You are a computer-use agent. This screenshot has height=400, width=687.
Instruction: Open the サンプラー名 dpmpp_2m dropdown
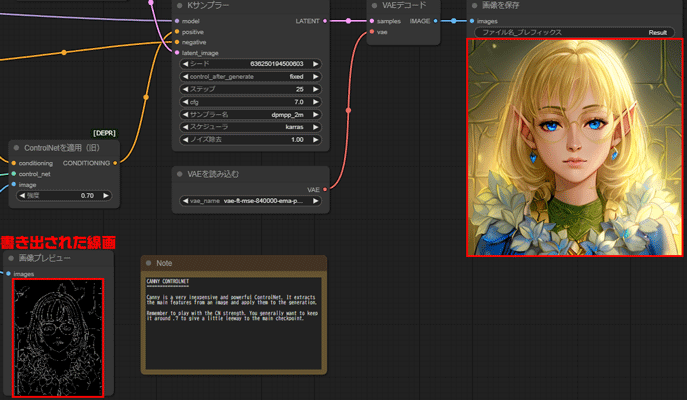[x=250, y=114]
